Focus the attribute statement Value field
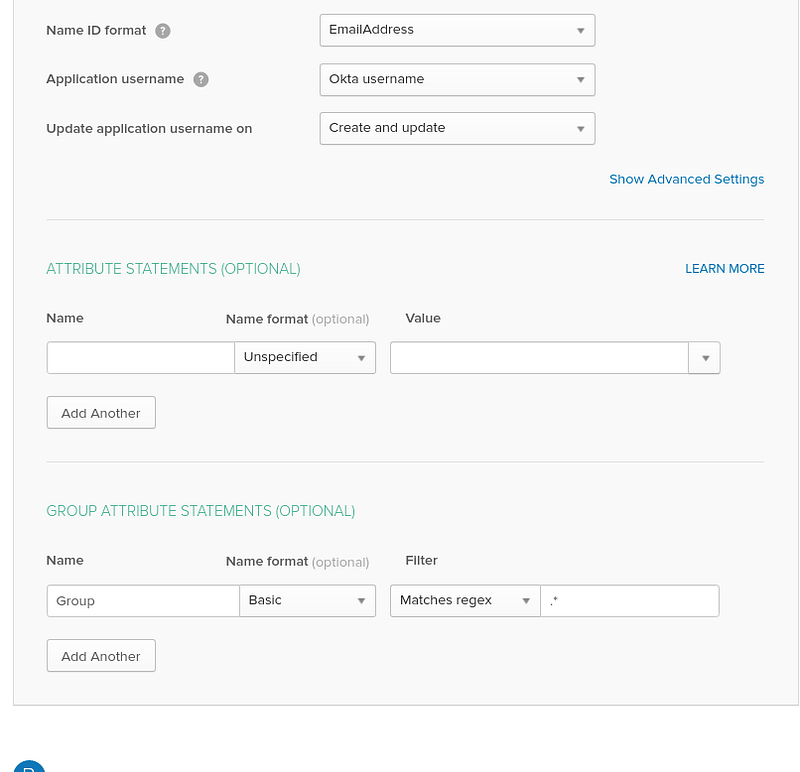This screenshot has width=800, height=772. [x=539, y=358]
